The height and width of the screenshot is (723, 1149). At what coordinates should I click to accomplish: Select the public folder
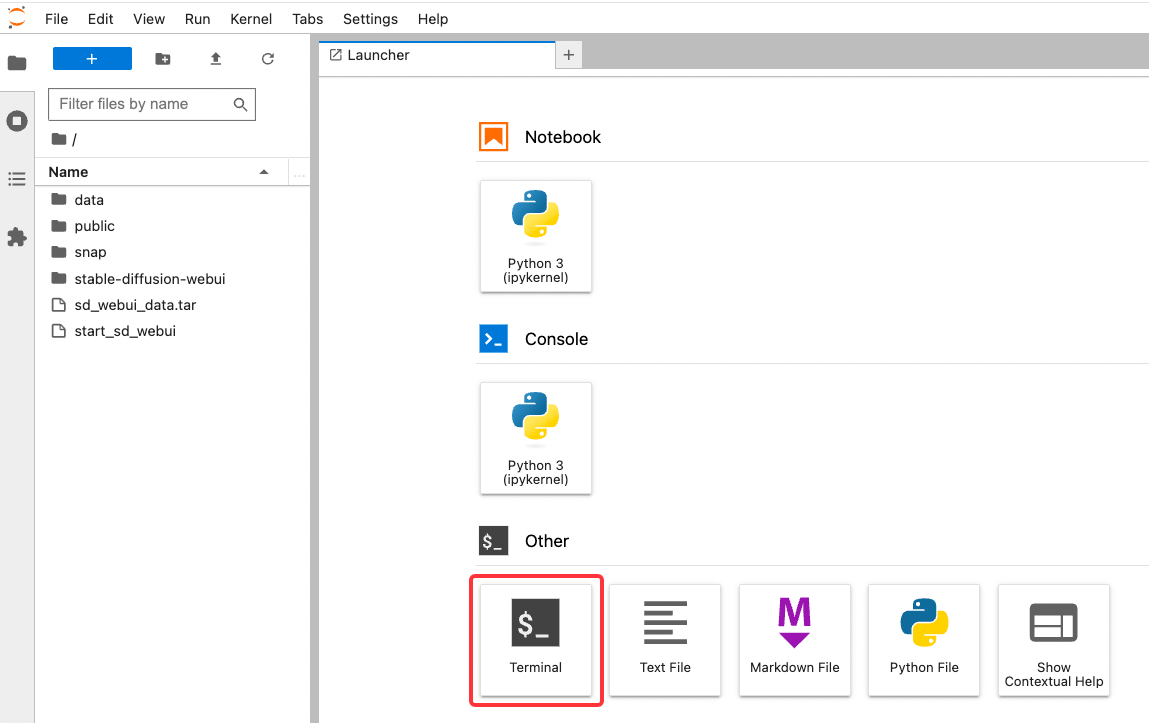click(x=172, y=226)
